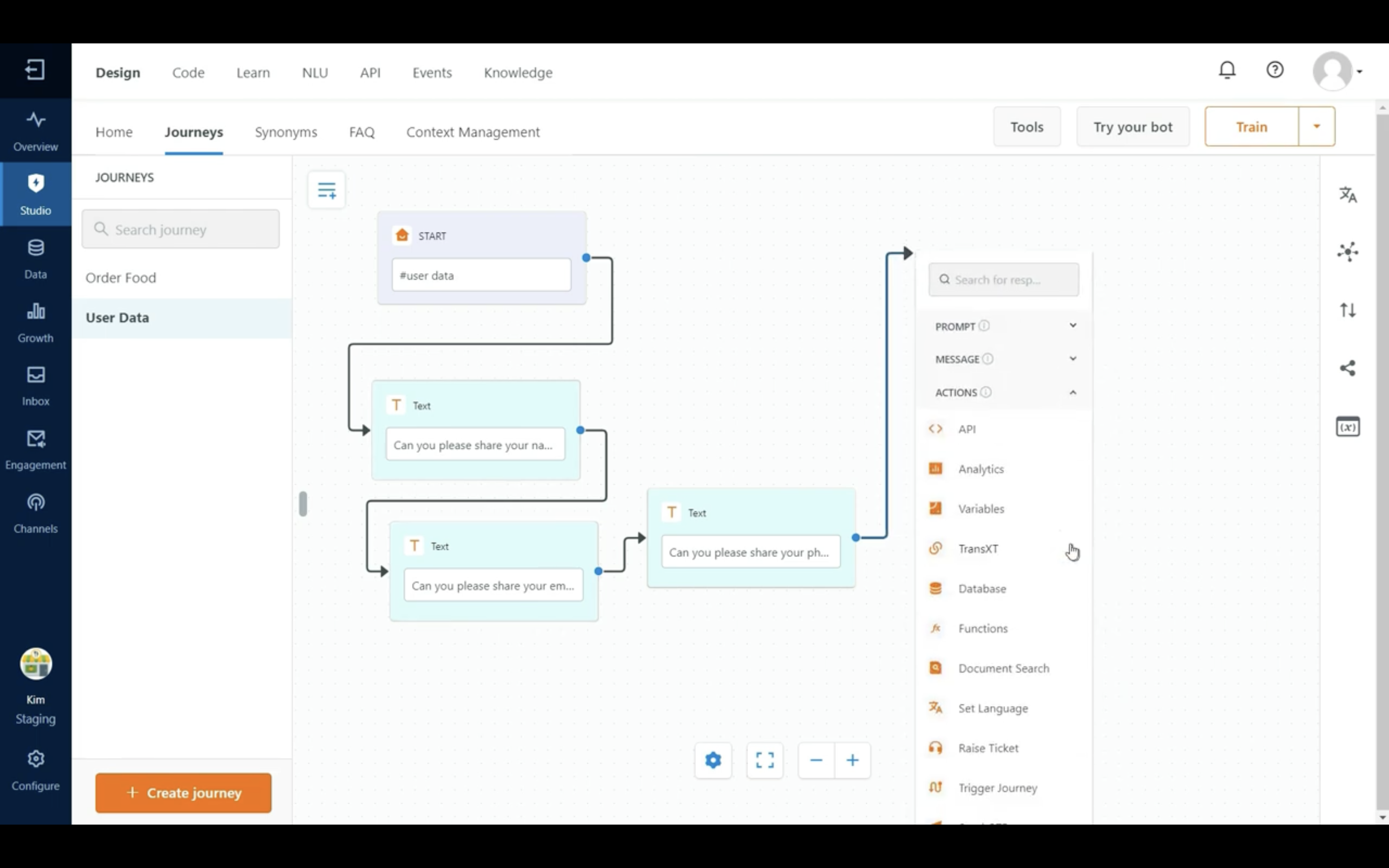Open the Channels section

(36, 513)
